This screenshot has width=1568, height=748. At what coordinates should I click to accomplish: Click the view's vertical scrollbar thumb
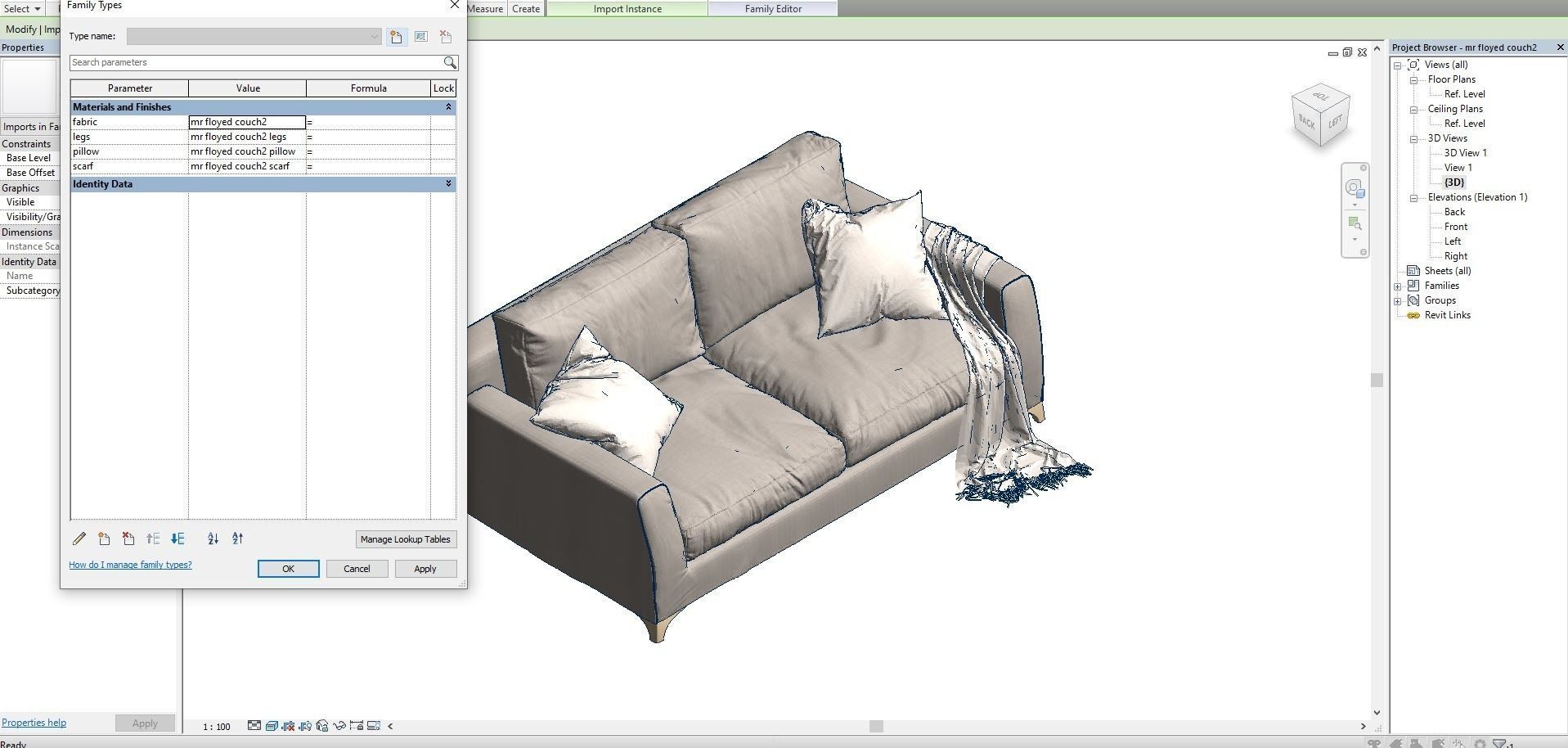click(1377, 380)
